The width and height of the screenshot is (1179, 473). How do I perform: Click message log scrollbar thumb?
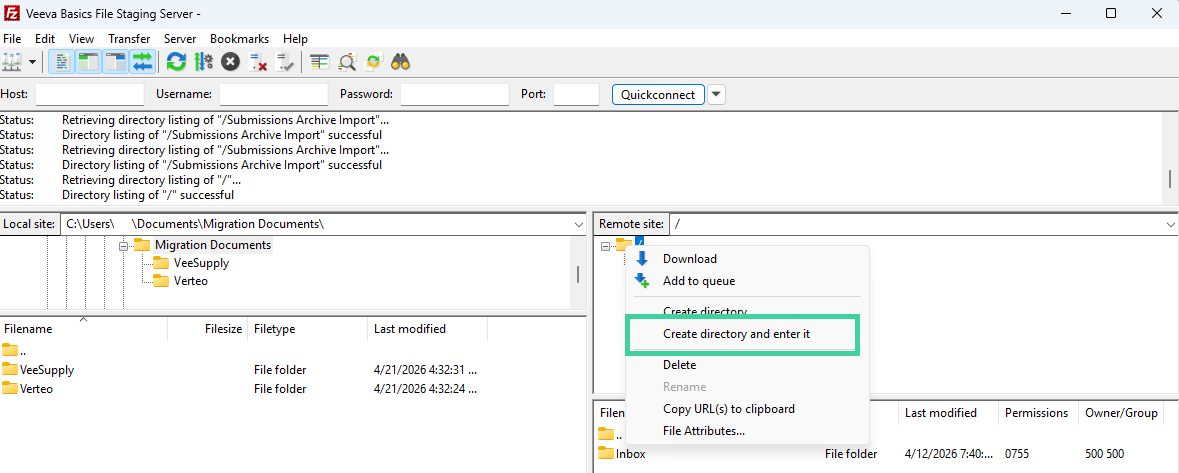pyautogui.click(x=1169, y=179)
